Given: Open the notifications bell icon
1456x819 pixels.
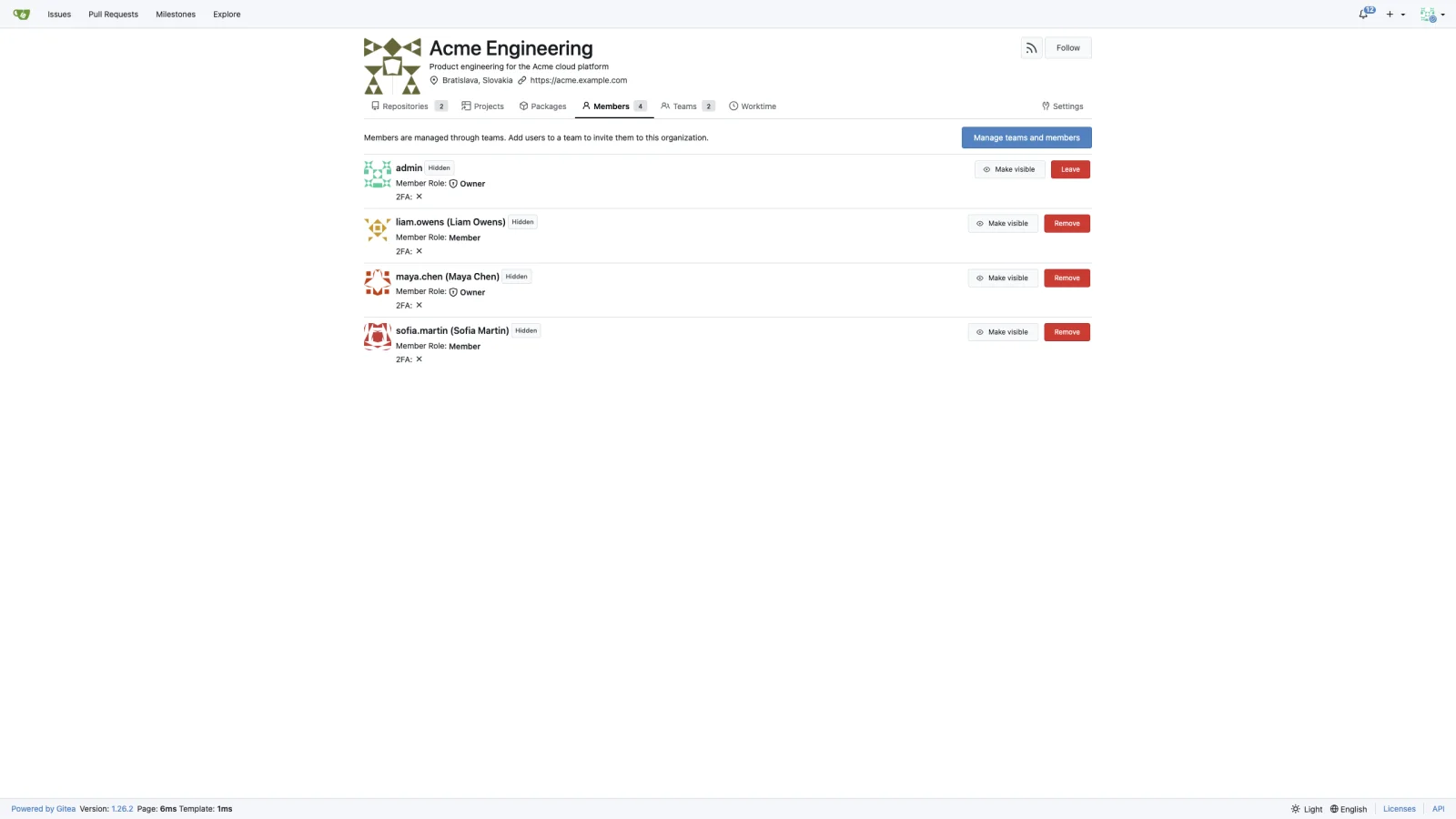Looking at the screenshot, I should [1365, 14].
